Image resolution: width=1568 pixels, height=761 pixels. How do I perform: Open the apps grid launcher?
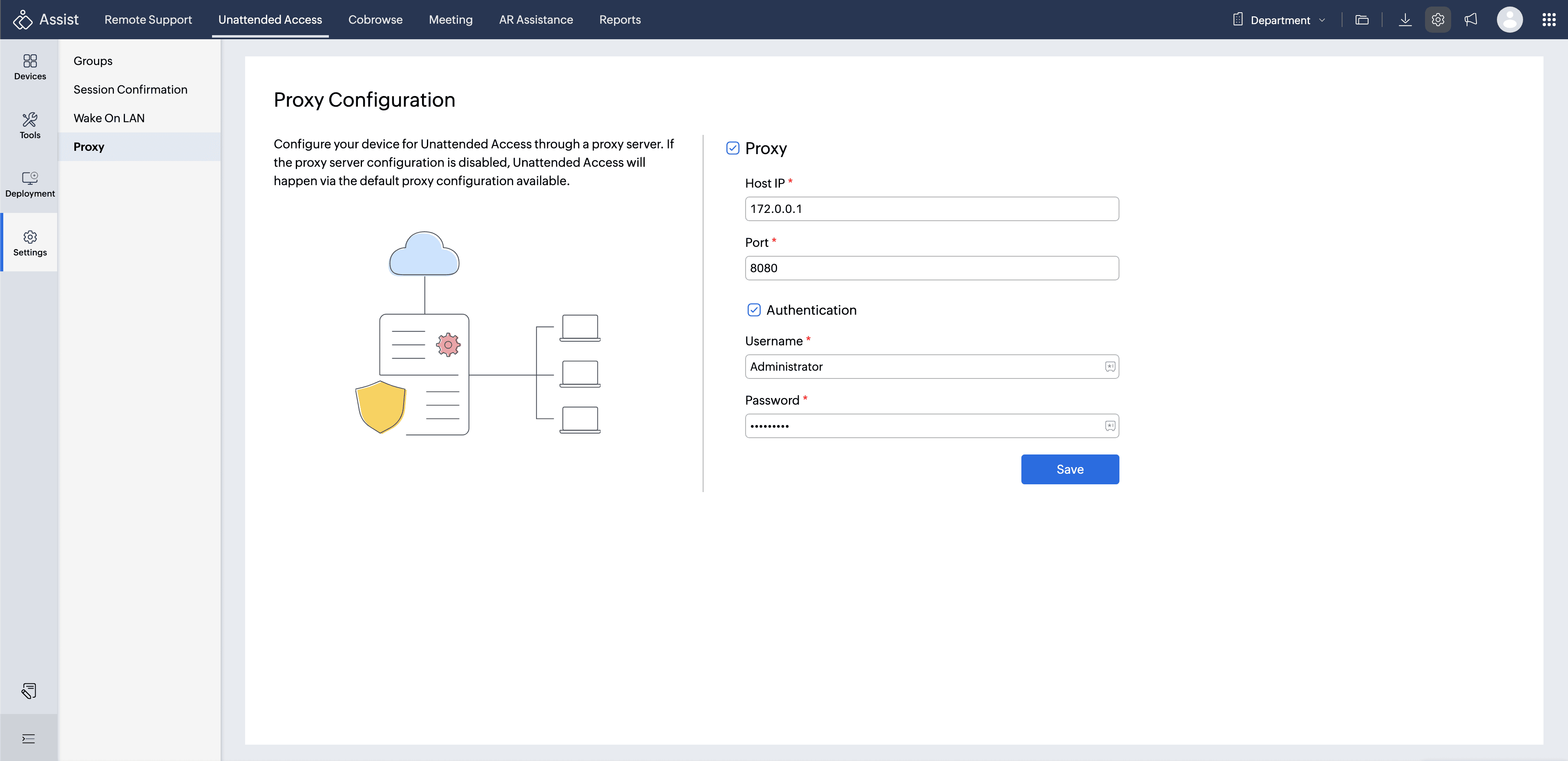[x=1548, y=20]
